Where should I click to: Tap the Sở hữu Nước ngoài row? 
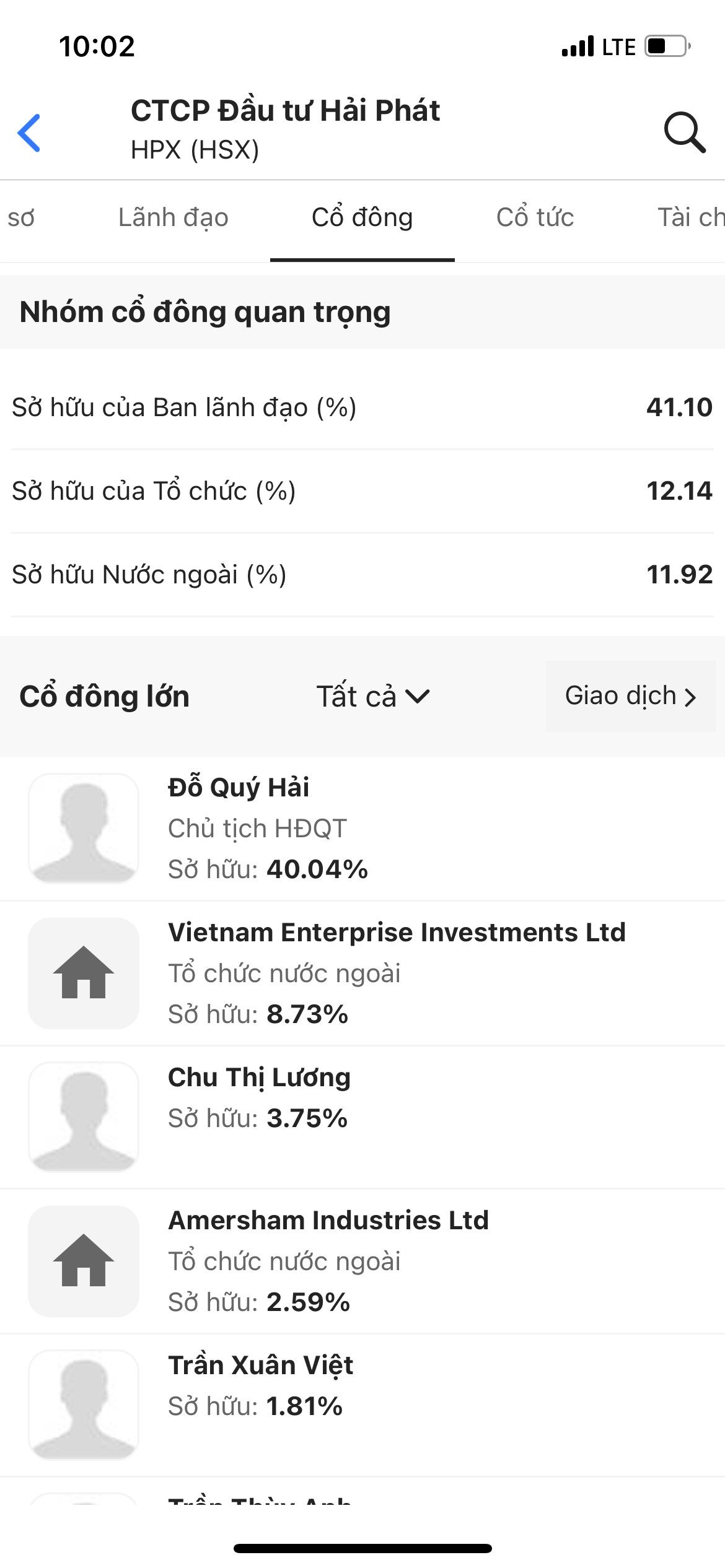(362, 575)
